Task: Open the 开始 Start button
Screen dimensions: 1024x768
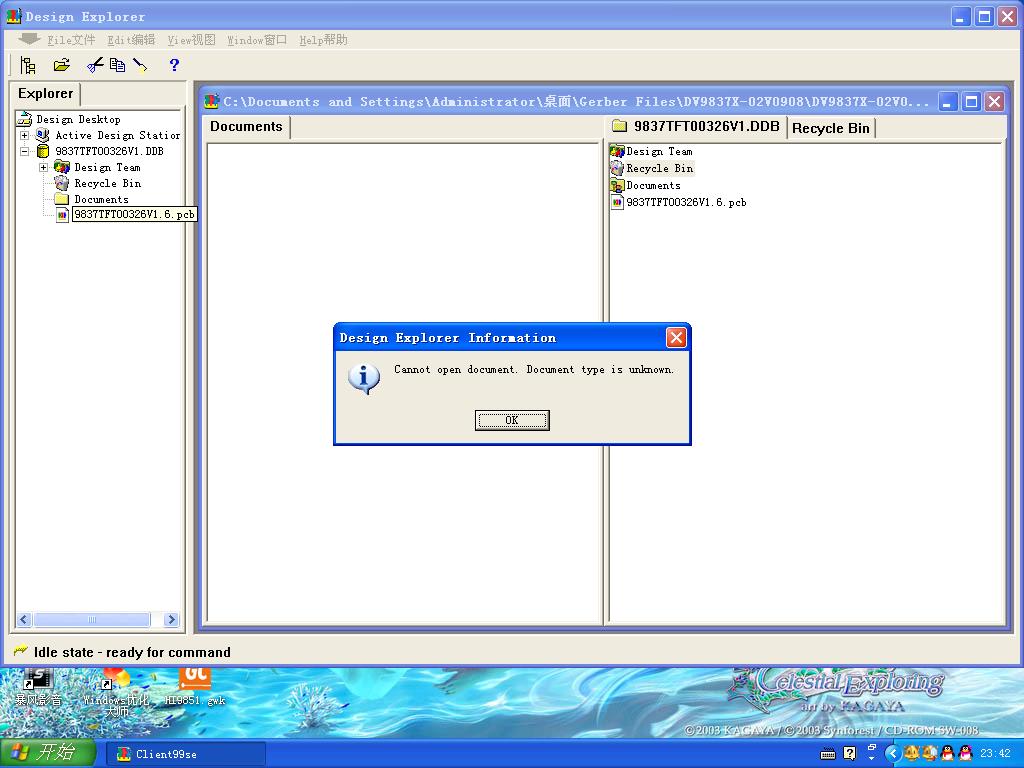Action: (48, 753)
